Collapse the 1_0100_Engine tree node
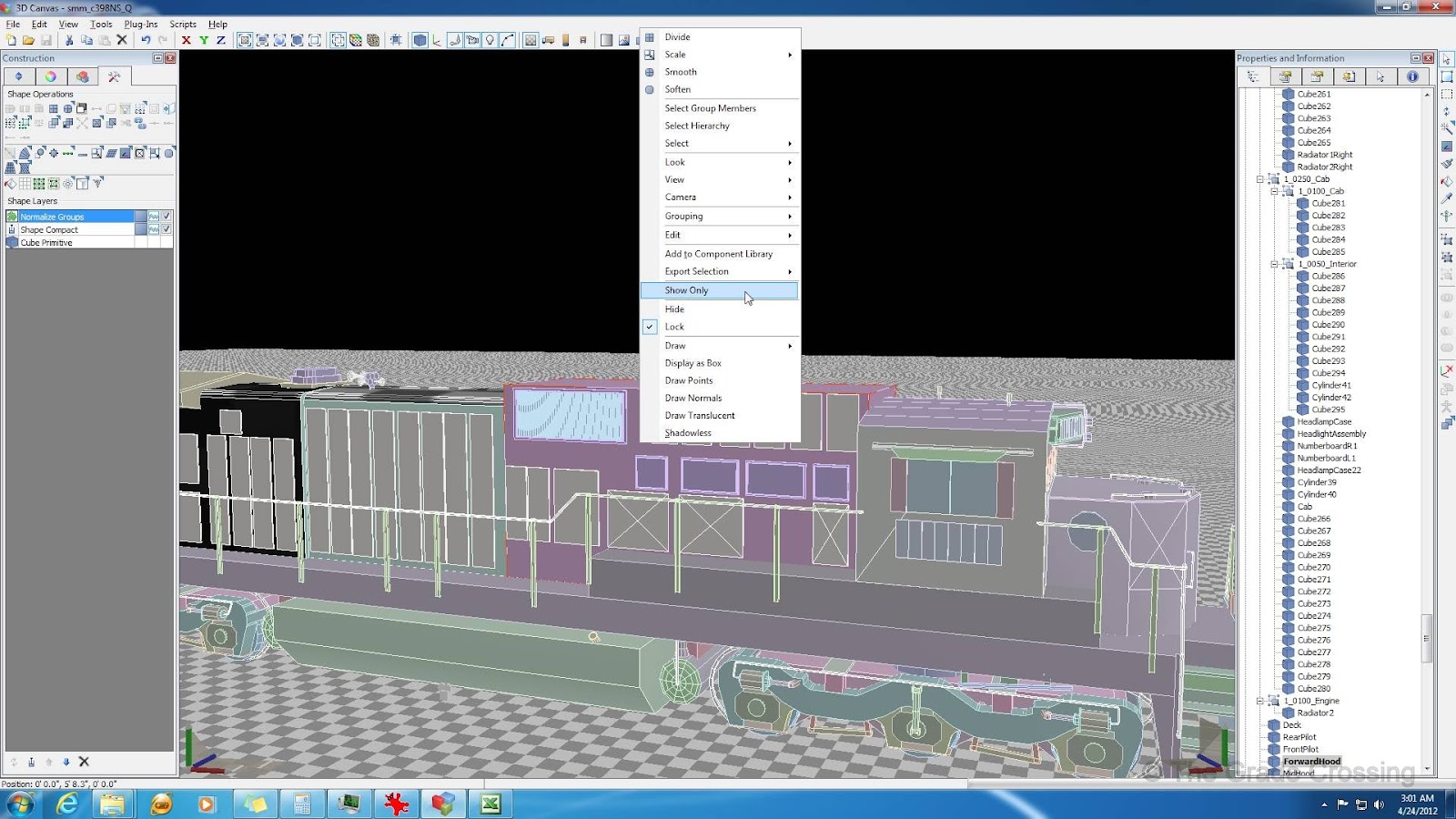Image resolution: width=1456 pixels, height=819 pixels. pos(1260,701)
